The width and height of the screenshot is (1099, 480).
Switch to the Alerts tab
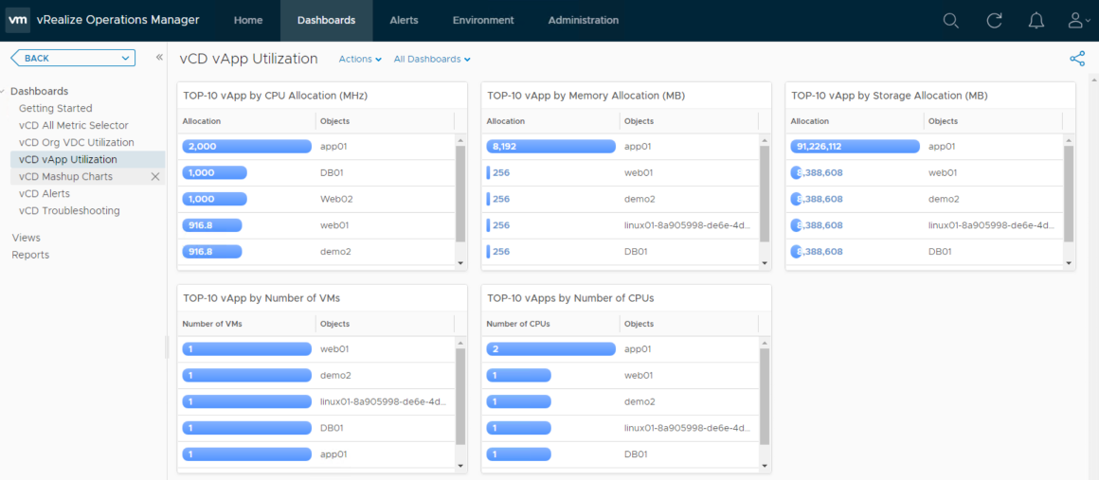(x=404, y=20)
